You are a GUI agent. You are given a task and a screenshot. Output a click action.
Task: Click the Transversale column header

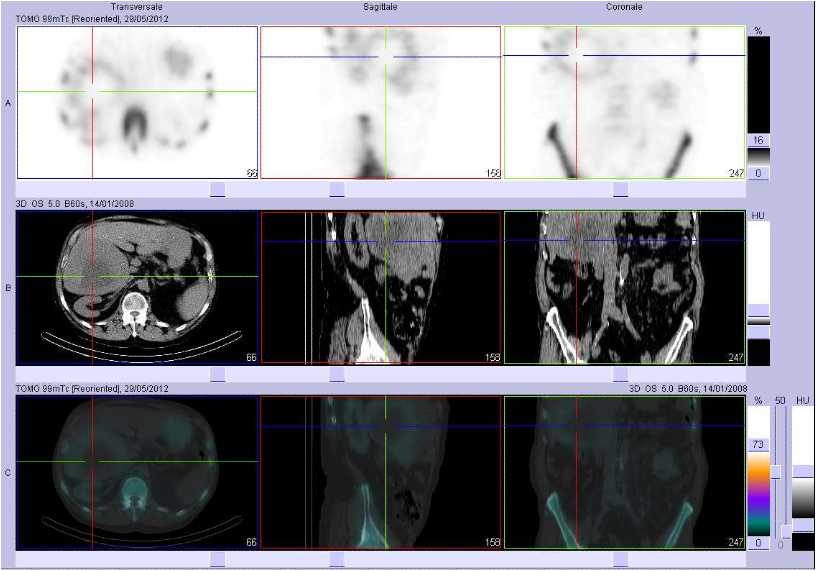click(x=136, y=7)
